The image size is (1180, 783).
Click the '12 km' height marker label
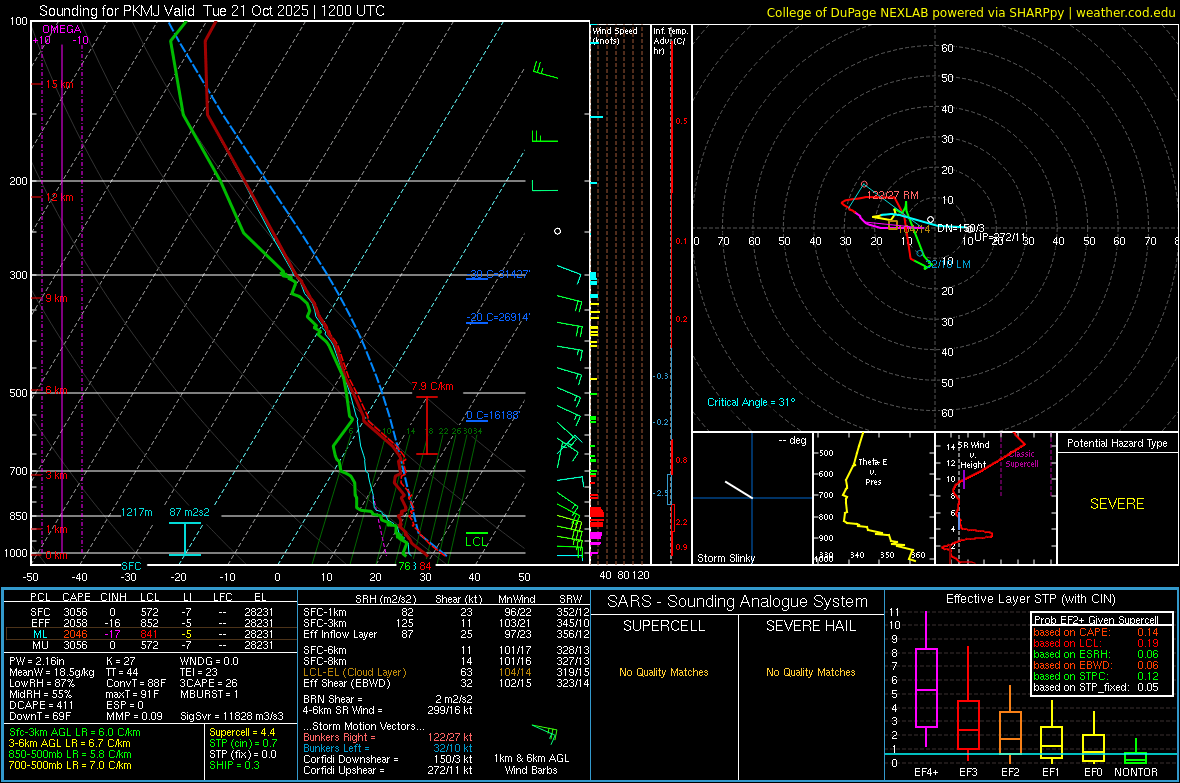tap(59, 197)
